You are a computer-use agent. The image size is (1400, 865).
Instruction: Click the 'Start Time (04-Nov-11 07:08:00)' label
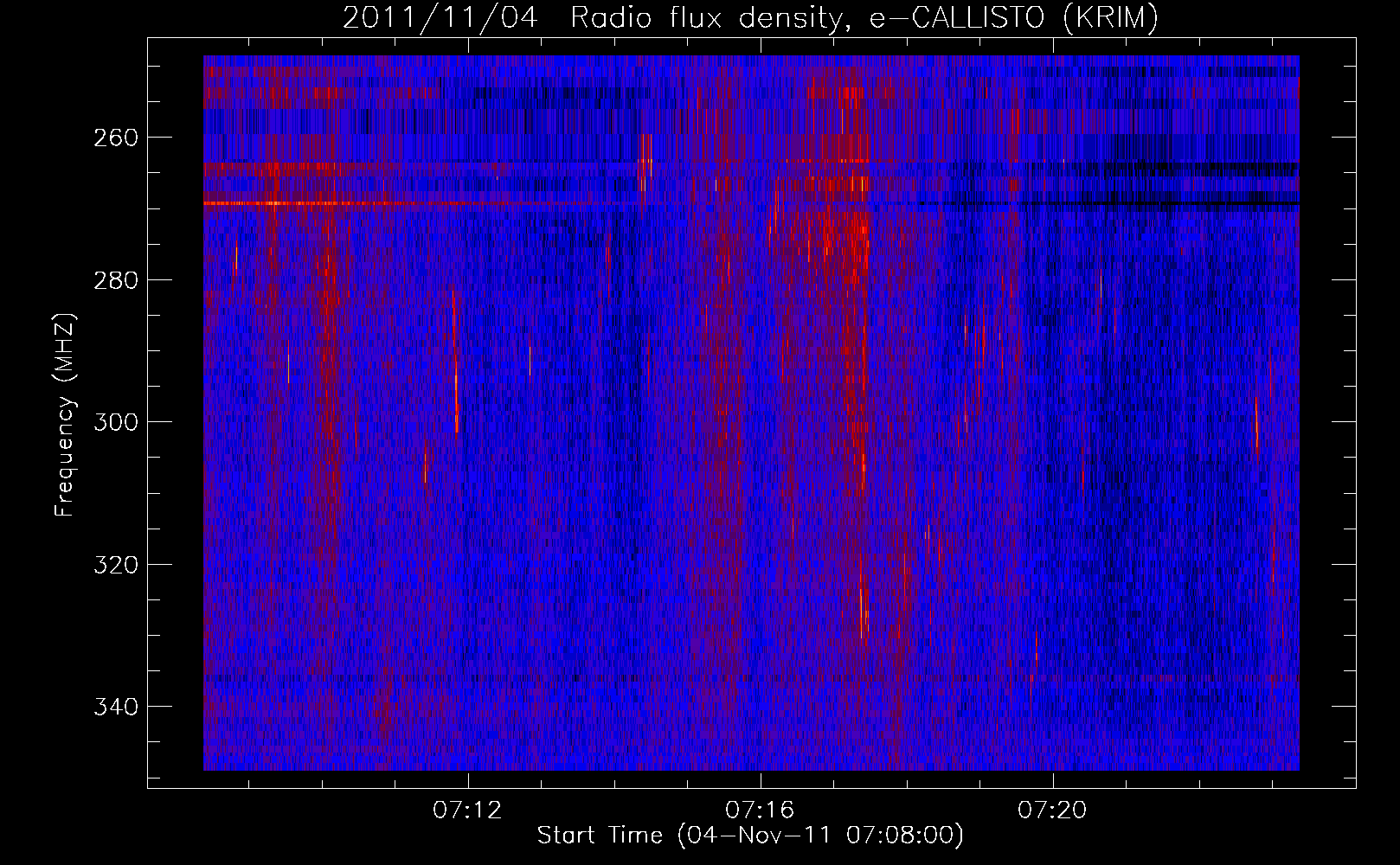750,836
